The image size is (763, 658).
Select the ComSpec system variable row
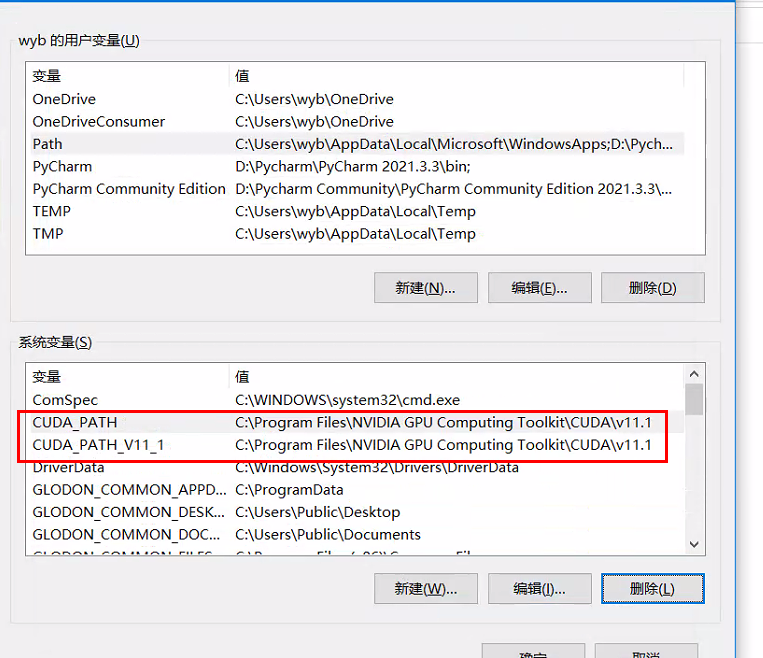(x=357, y=400)
